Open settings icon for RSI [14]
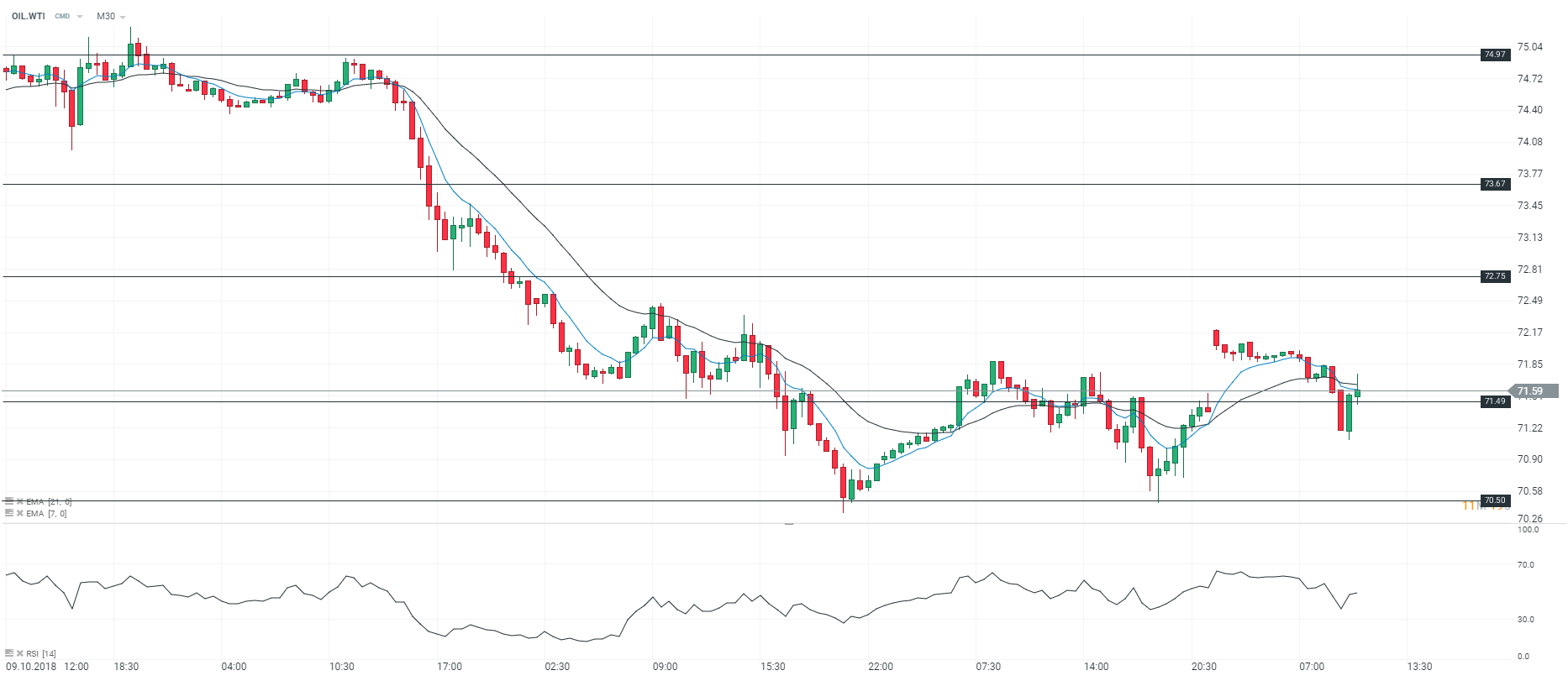This screenshot has height=681, width=1568. click(9, 653)
